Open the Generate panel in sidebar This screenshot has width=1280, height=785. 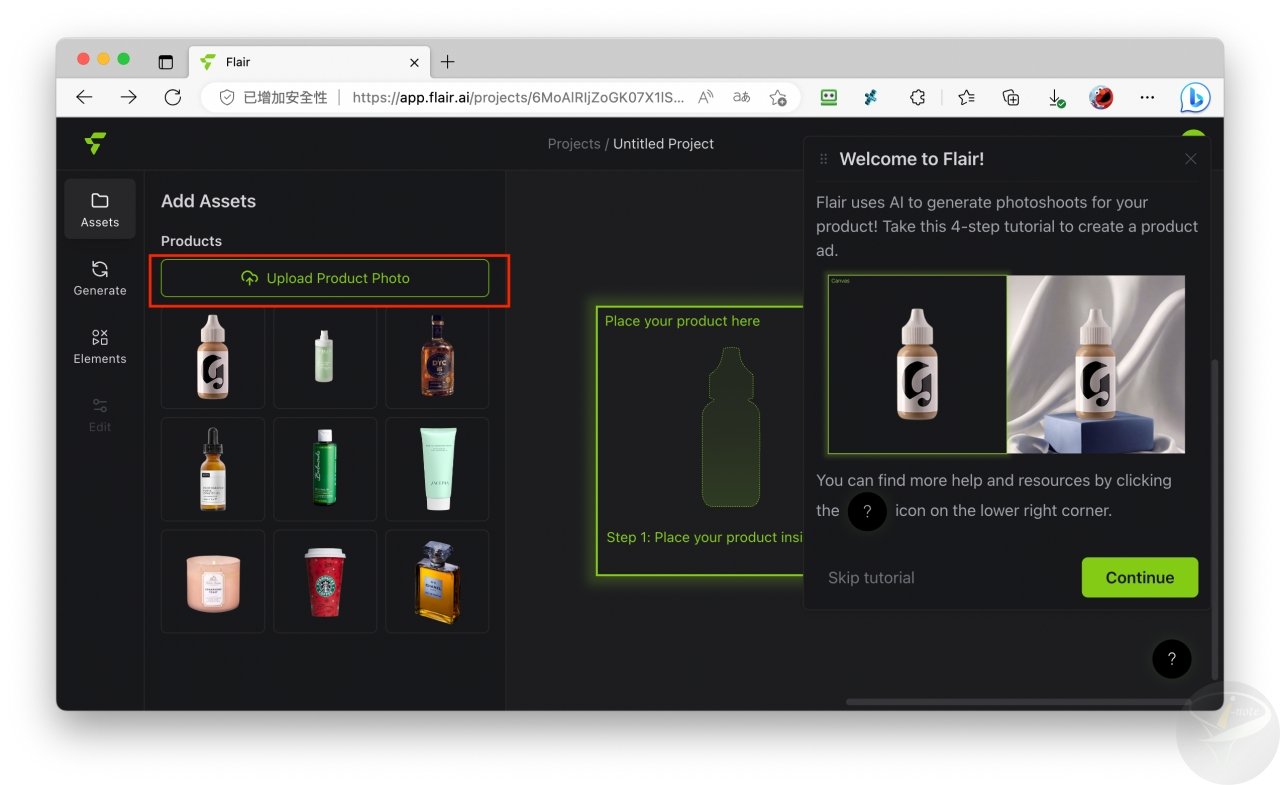click(100, 277)
